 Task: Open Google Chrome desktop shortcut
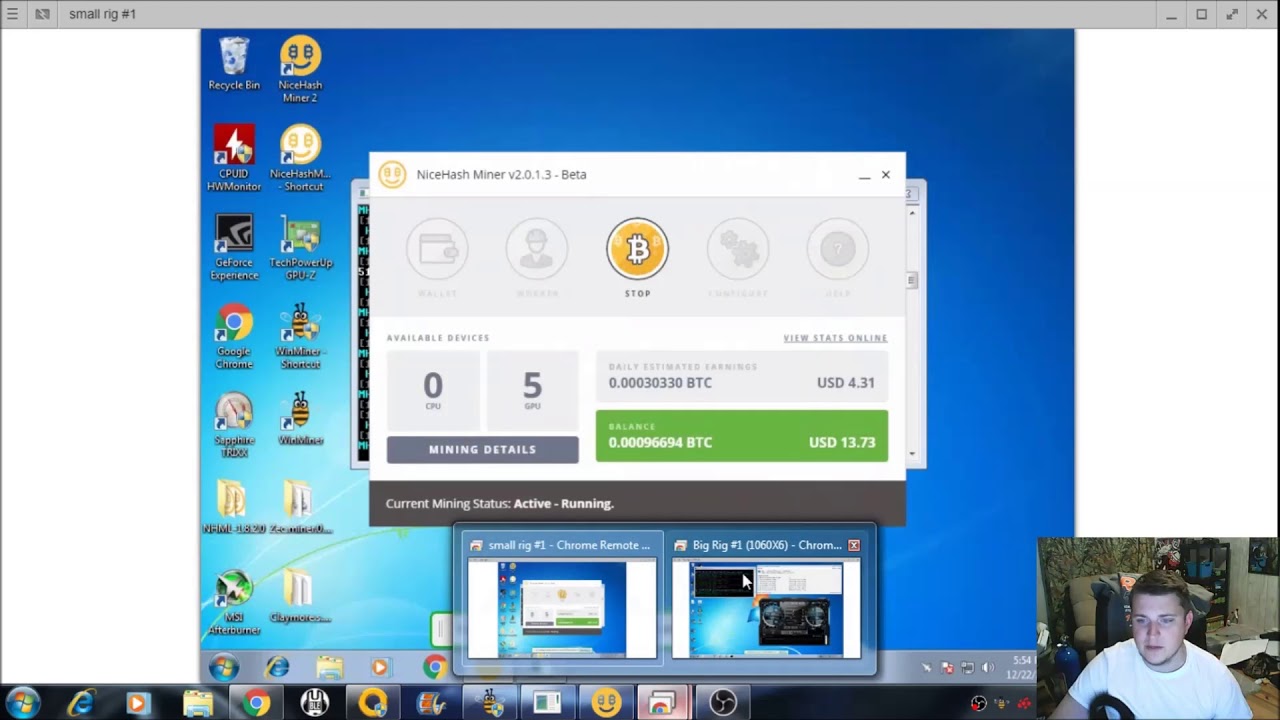click(x=234, y=336)
